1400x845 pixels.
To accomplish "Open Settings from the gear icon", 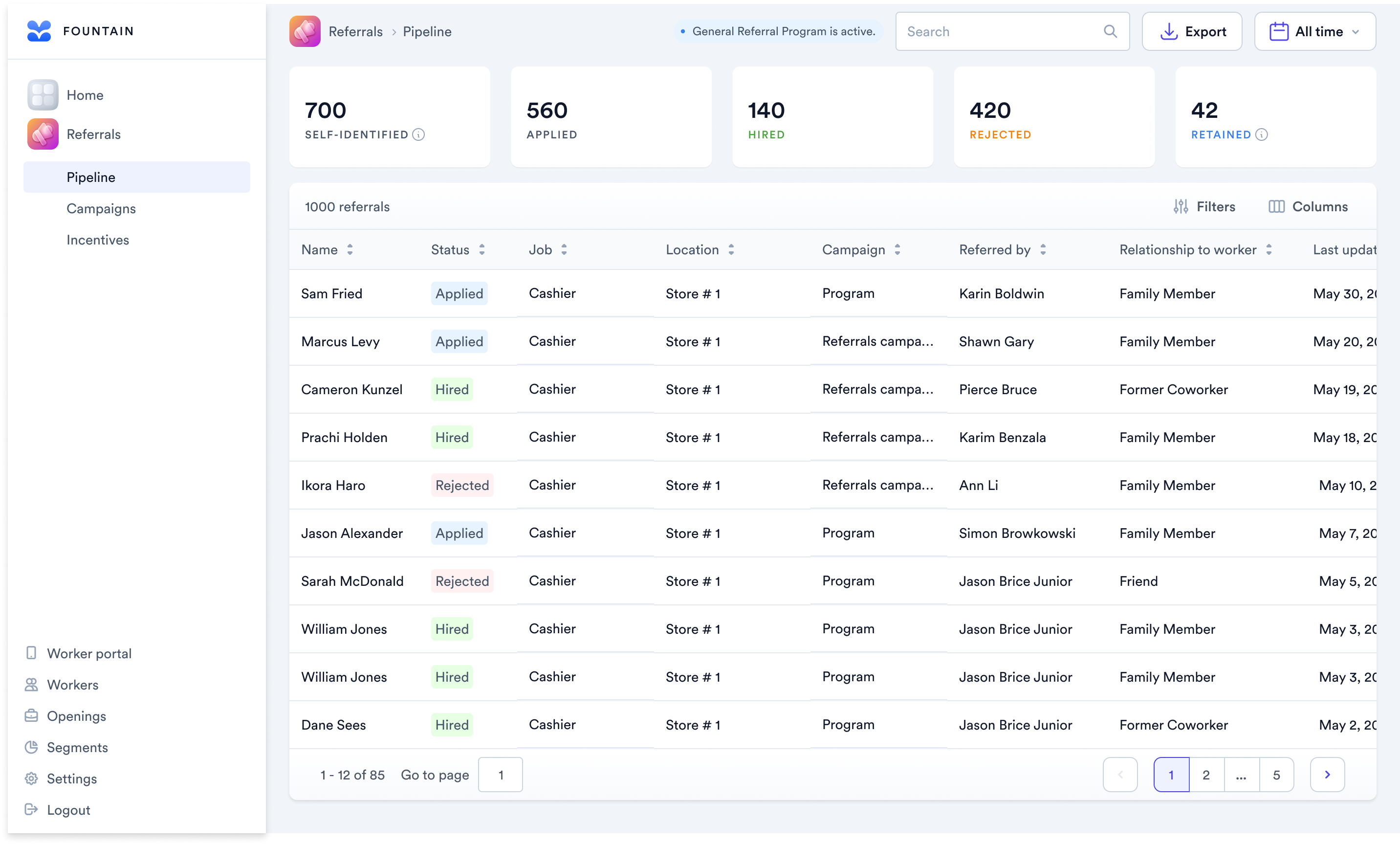I will [32, 778].
